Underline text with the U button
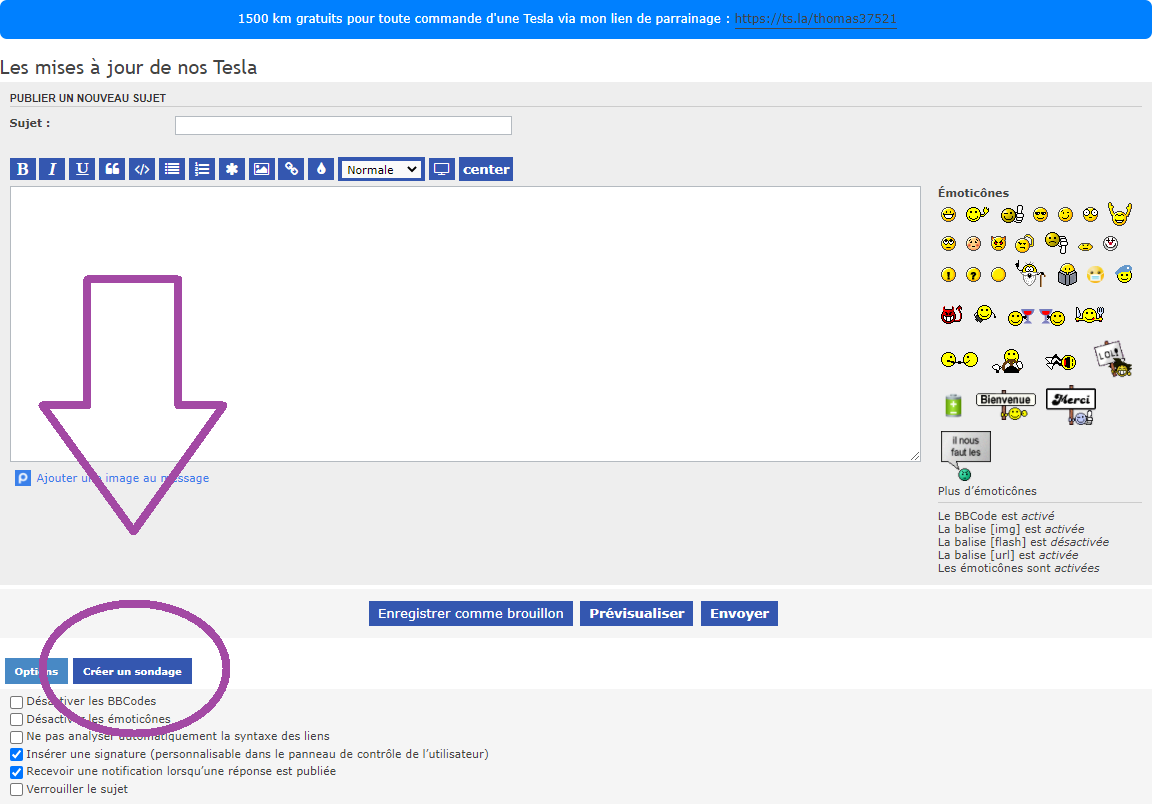Image resolution: width=1153 pixels, height=804 pixels. (x=82, y=169)
